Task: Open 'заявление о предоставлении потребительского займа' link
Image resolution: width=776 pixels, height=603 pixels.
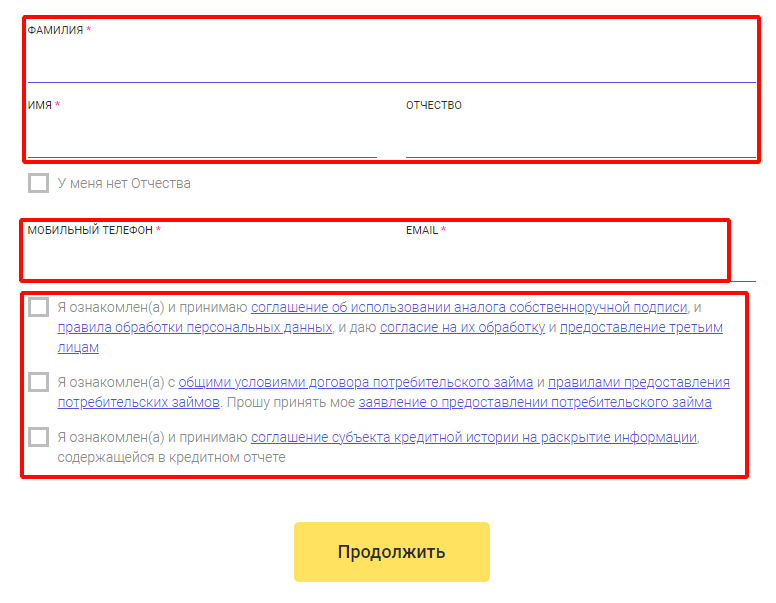Action: 535,402
